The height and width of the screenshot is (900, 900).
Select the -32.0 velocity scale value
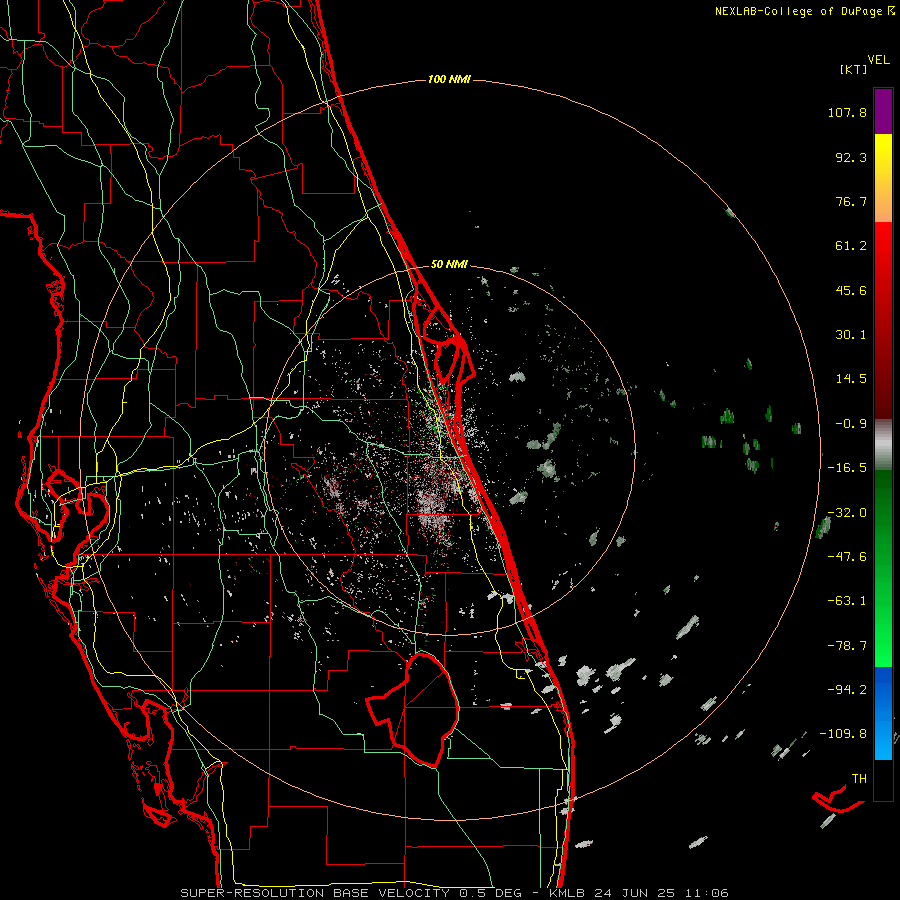pyautogui.click(x=847, y=513)
